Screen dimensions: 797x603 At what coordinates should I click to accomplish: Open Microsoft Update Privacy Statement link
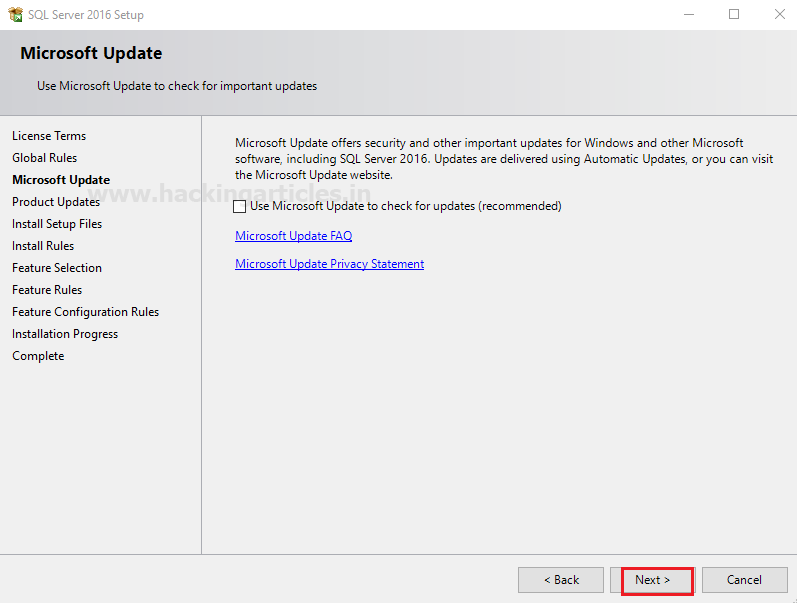(x=329, y=264)
